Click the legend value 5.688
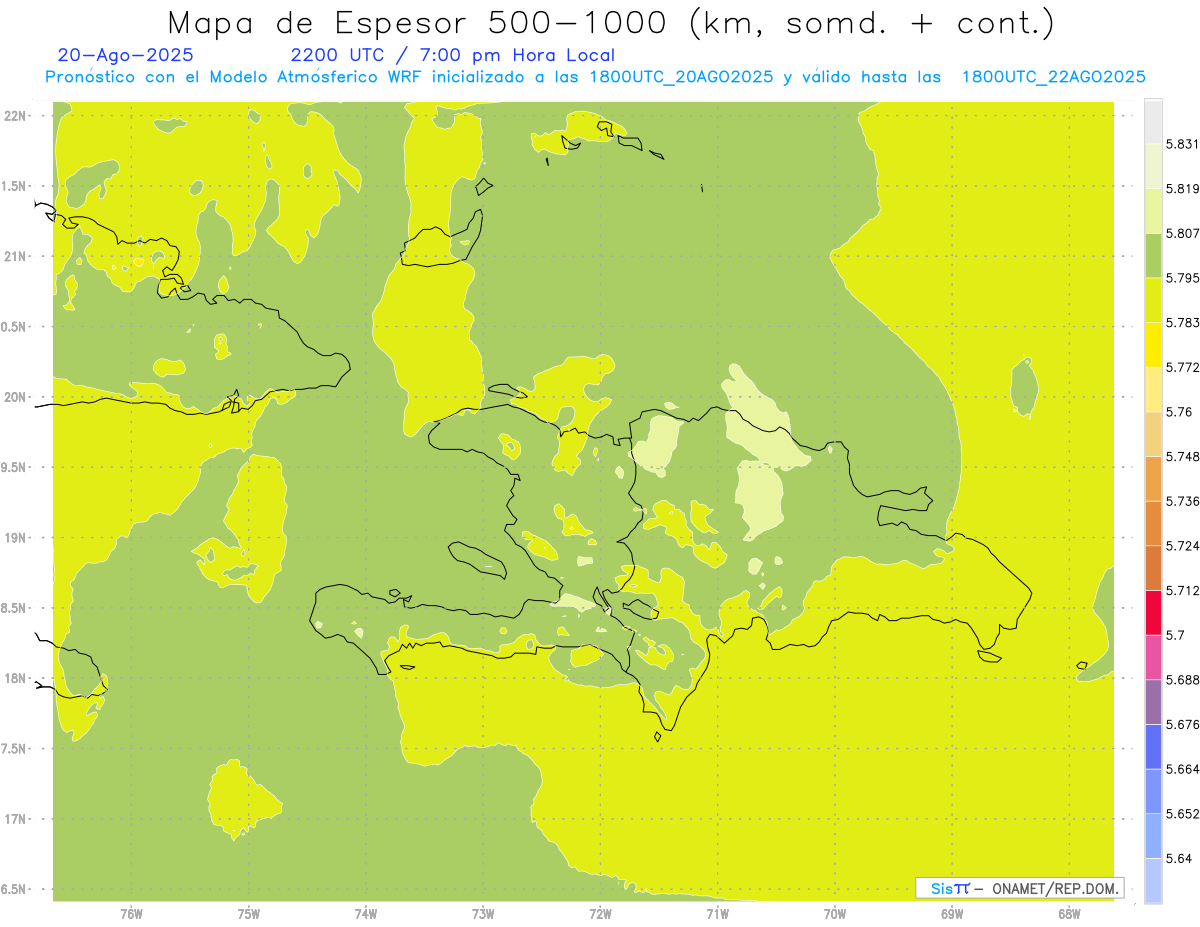Screen dimensions: 1200x927 tap(1182, 680)
